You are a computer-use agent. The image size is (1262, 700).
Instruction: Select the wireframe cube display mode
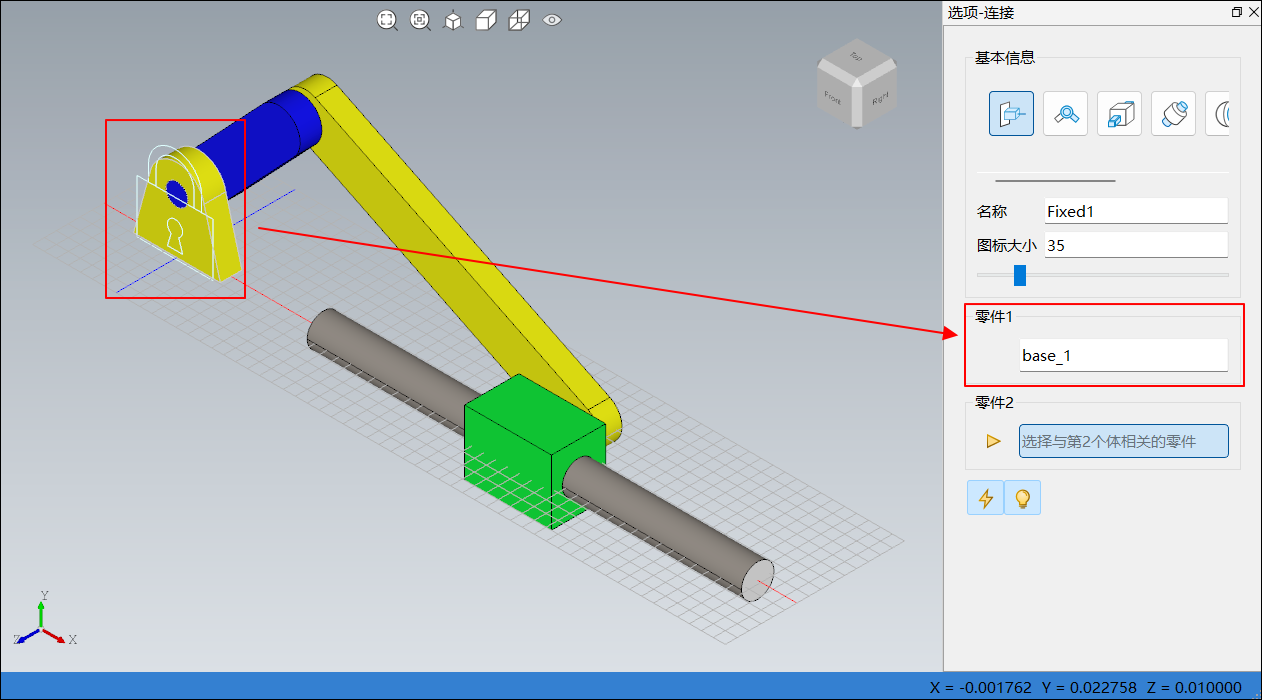tap(519, 20)
